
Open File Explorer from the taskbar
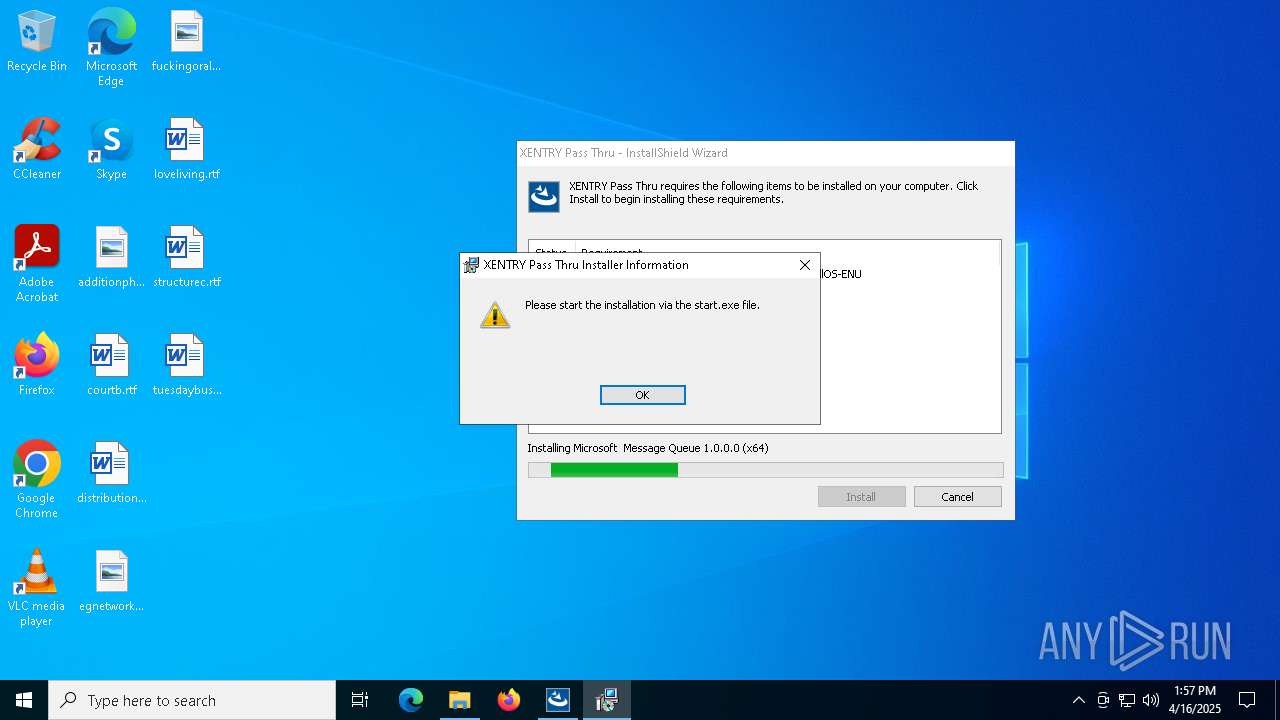coord(460,700)
